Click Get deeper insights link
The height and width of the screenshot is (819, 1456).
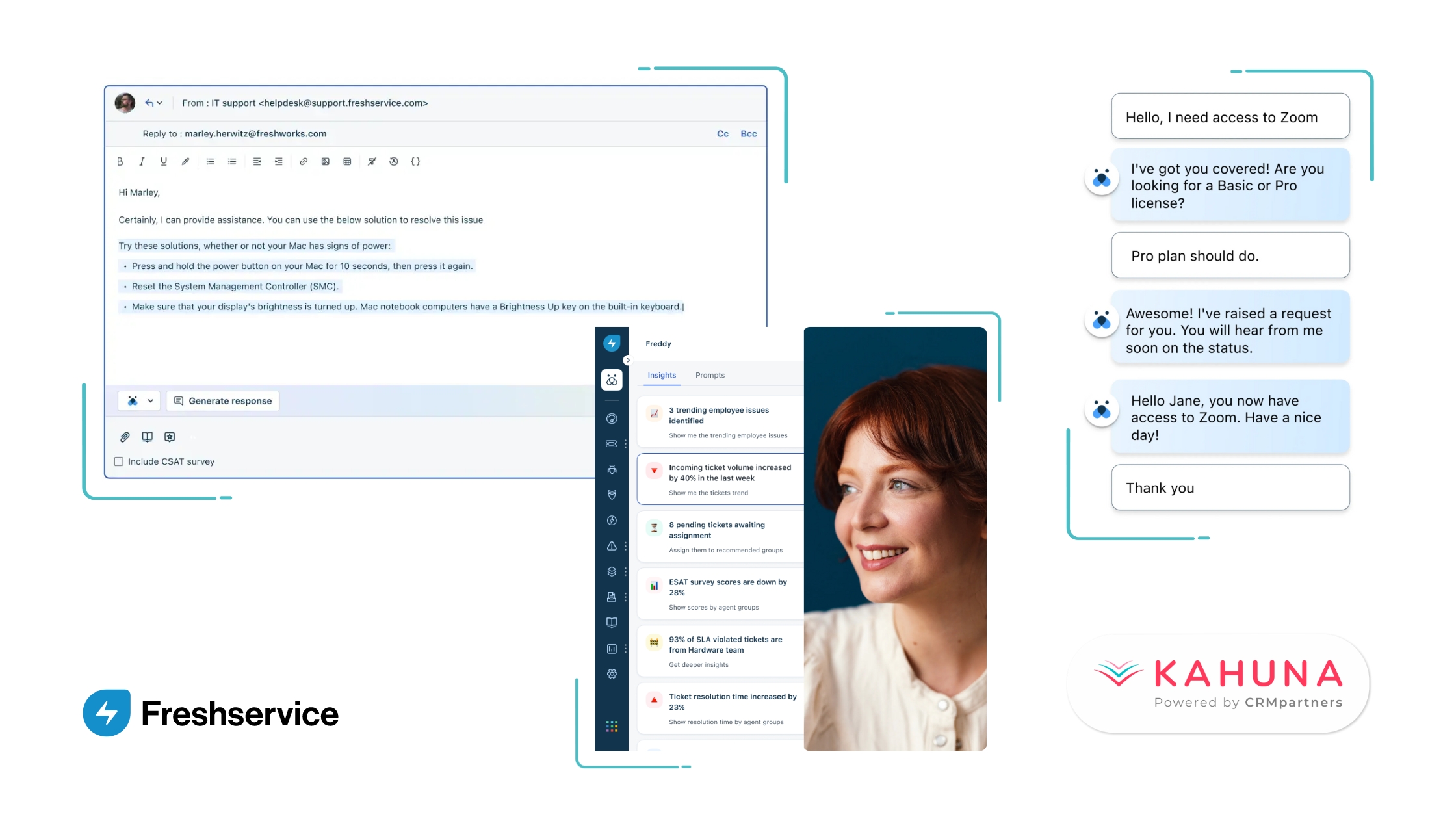(699, 665)
